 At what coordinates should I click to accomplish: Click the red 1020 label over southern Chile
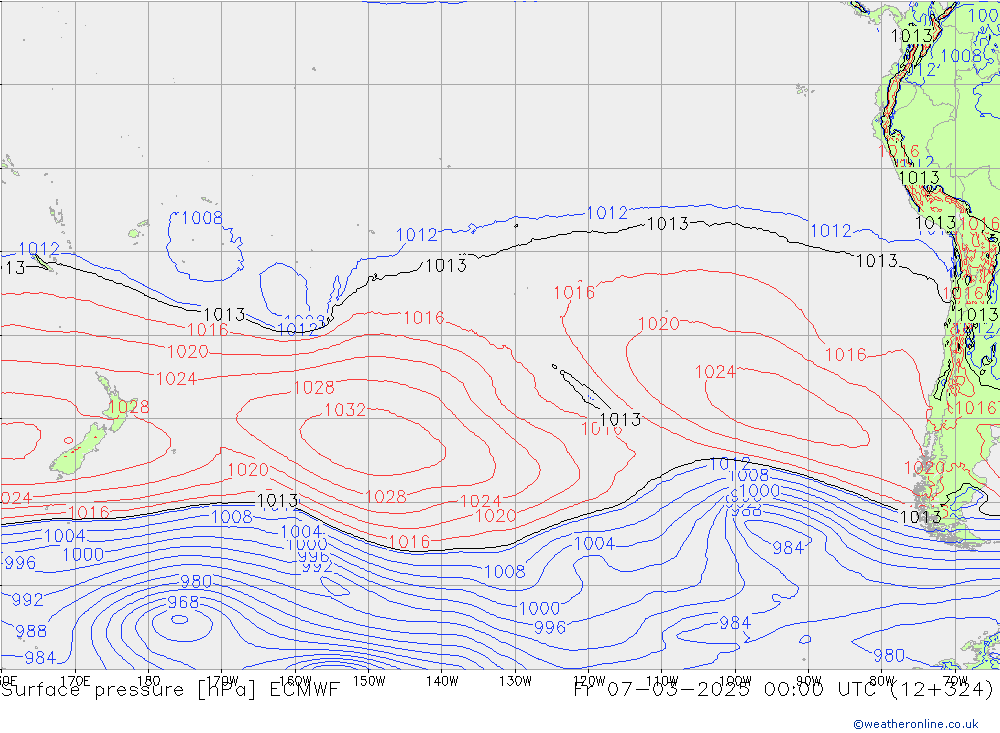[923, 468]
